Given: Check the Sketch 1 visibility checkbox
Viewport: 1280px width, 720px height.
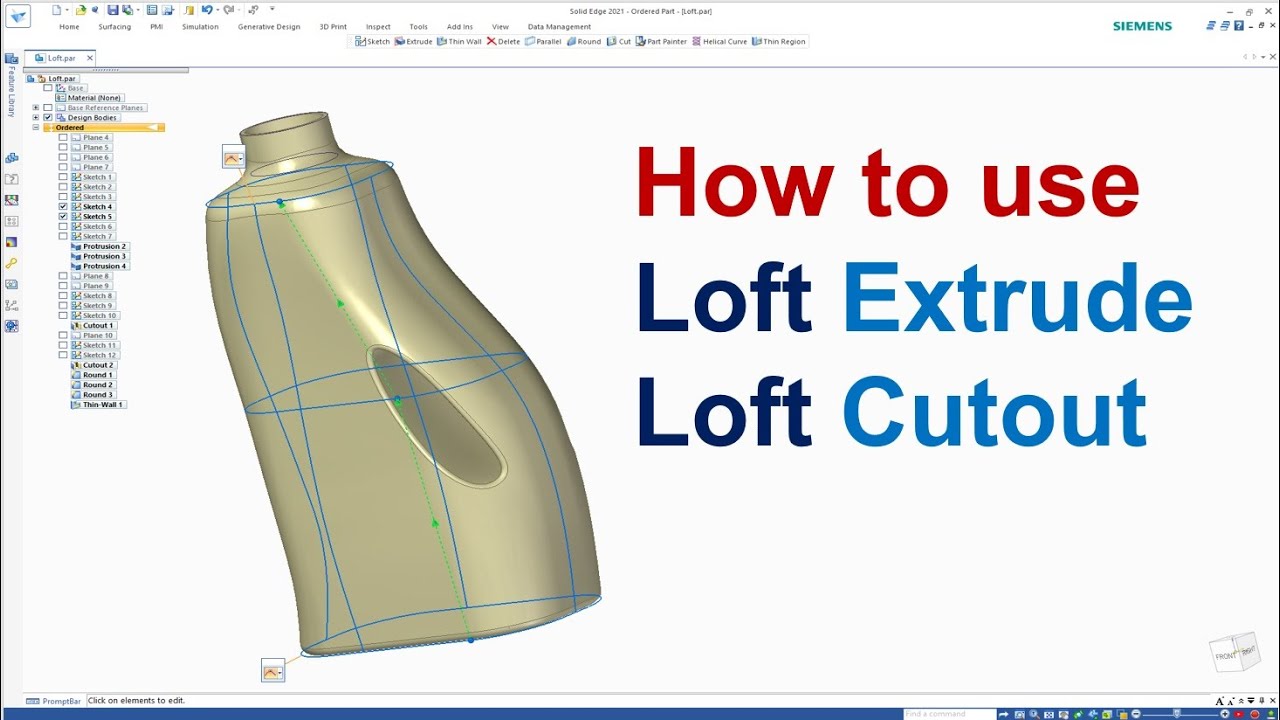Looking at the screenshot, I should (63, 177).
